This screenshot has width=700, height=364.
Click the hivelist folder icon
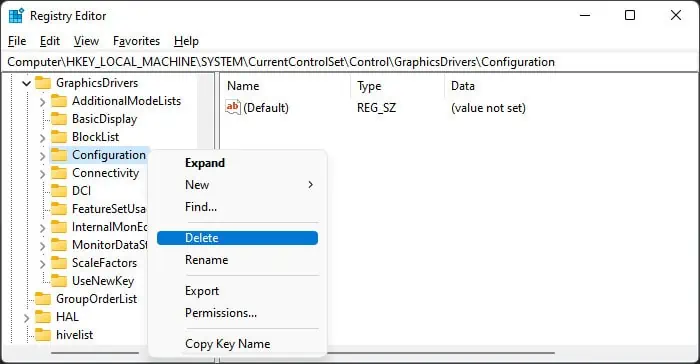(43, 335)
